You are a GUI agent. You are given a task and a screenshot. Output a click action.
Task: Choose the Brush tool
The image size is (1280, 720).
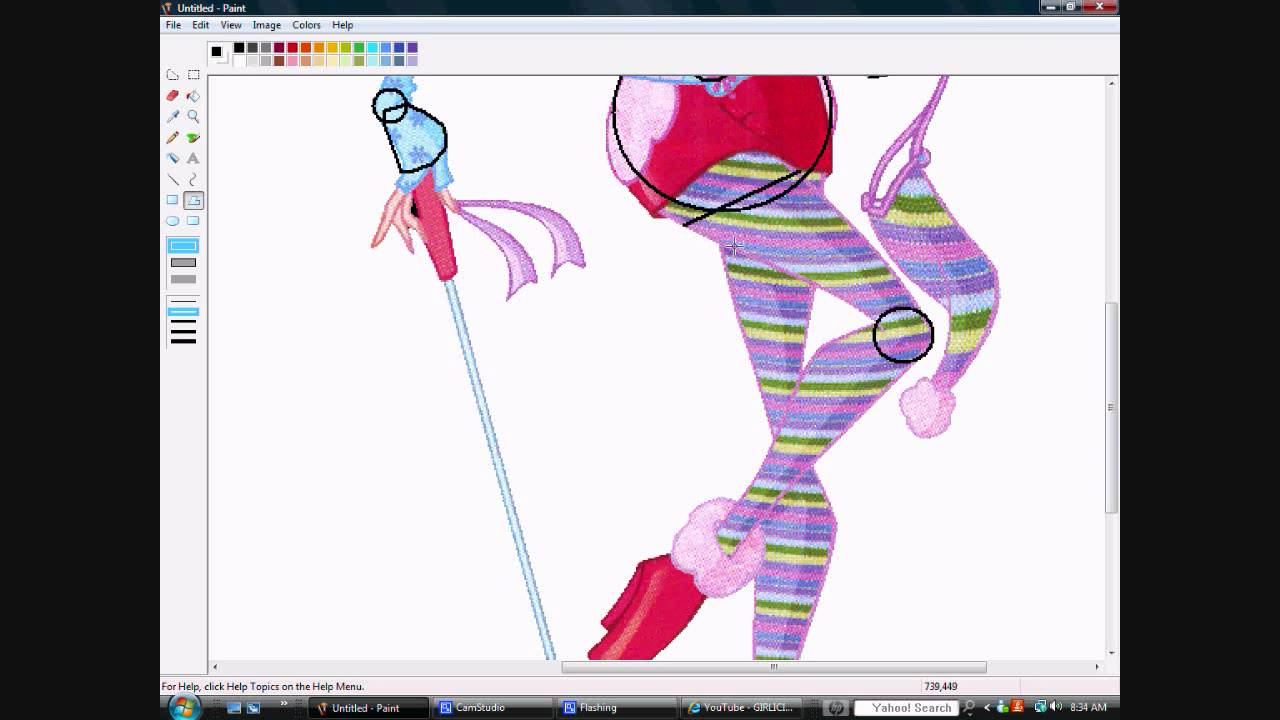coord(193,138)
